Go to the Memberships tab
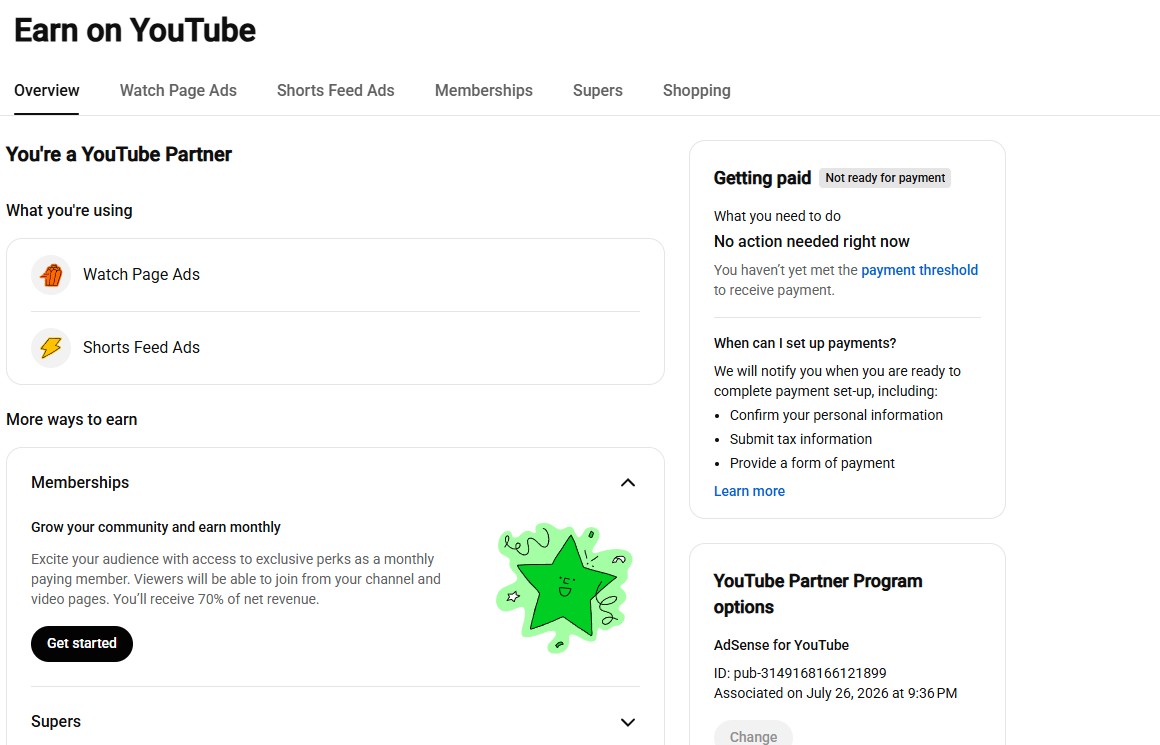This screenshot has height=745, width=1160. coord(484,91)
